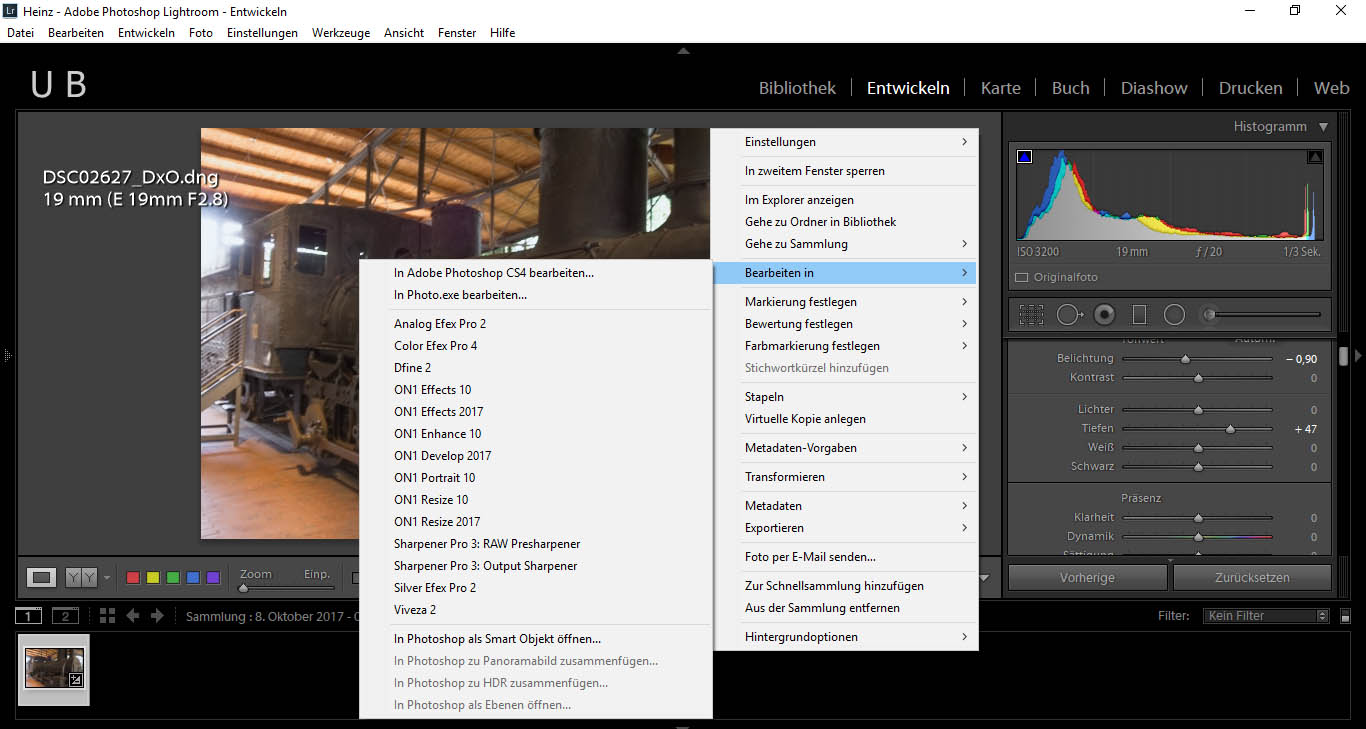Expand the Hintergrundoptionen submenu
Screen dimensions: 1366x729
pyautogui.click(x=845, y=637)
